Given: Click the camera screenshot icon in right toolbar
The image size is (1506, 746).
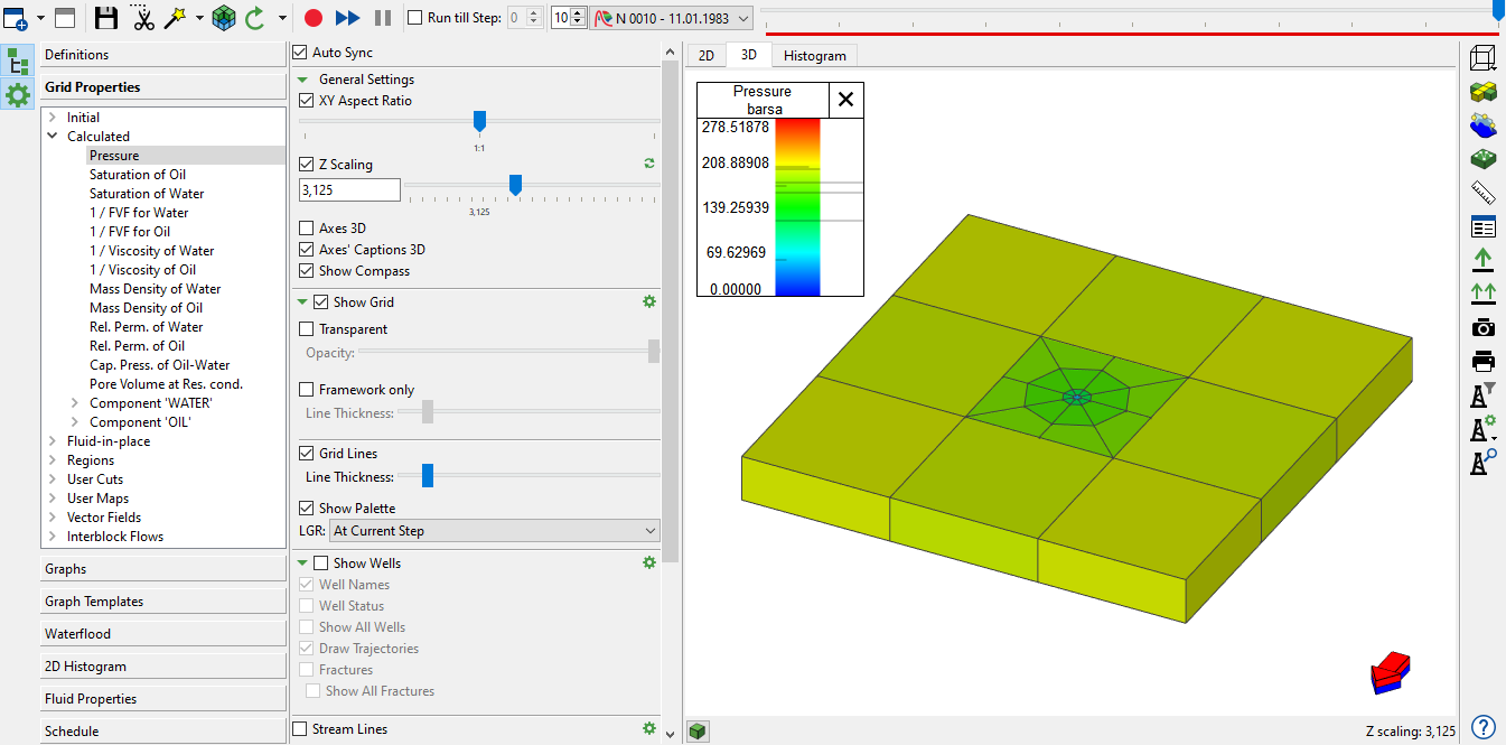Looking at the screenshot, I should point(1483,327).
